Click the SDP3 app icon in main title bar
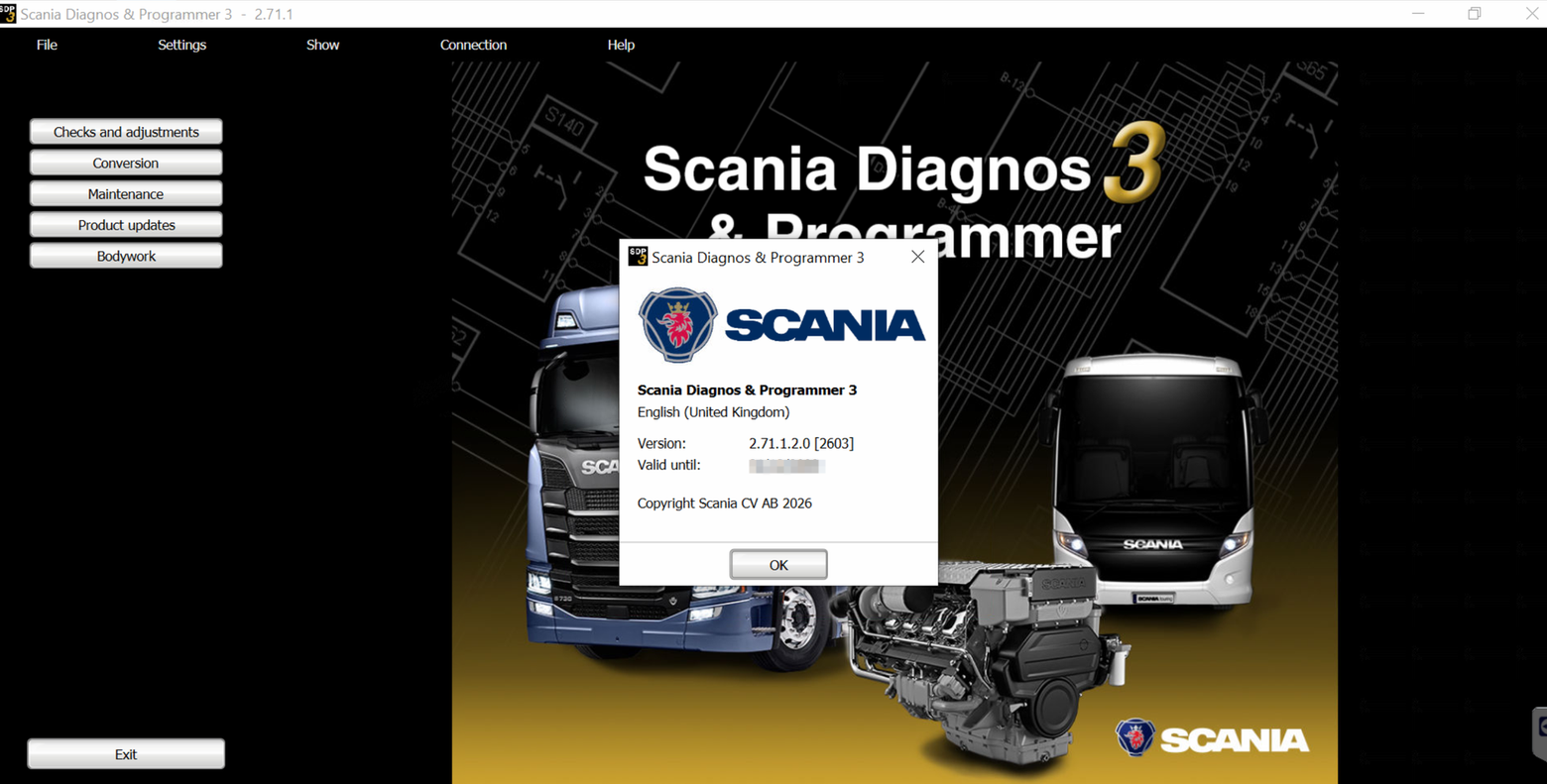 pos(8,14)
